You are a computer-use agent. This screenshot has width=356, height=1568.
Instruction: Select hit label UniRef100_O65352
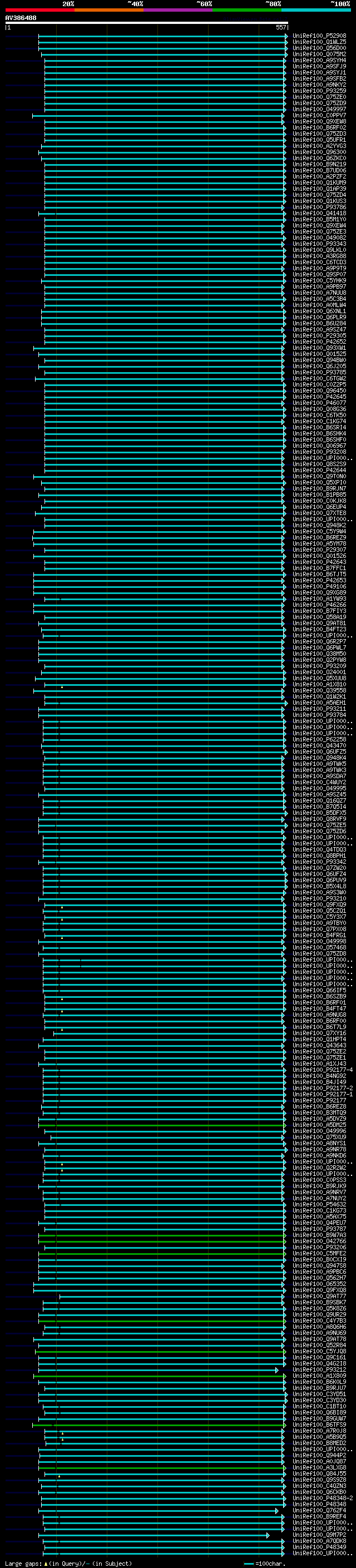click(x=319, y=1284)
